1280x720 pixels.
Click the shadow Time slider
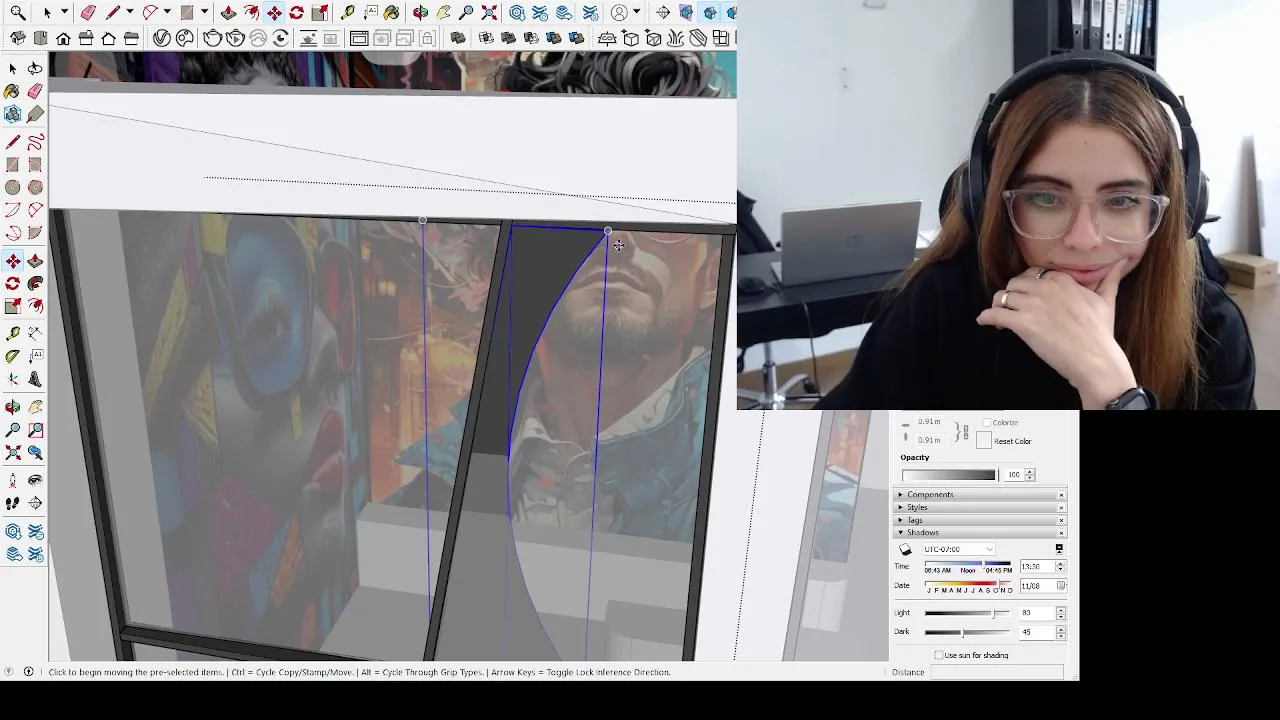(x=968, y=563)
